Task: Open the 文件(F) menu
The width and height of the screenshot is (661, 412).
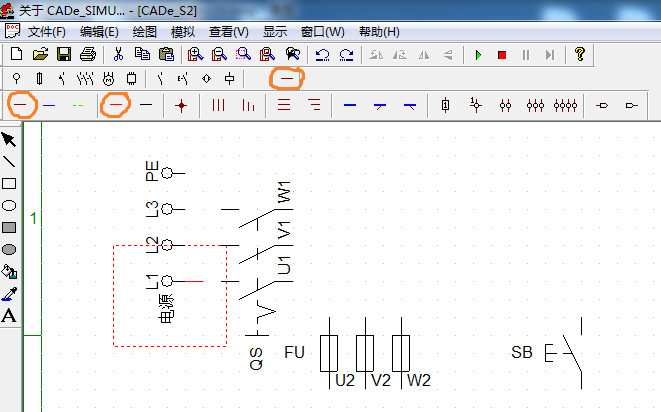Action: [x=46, y=32]
